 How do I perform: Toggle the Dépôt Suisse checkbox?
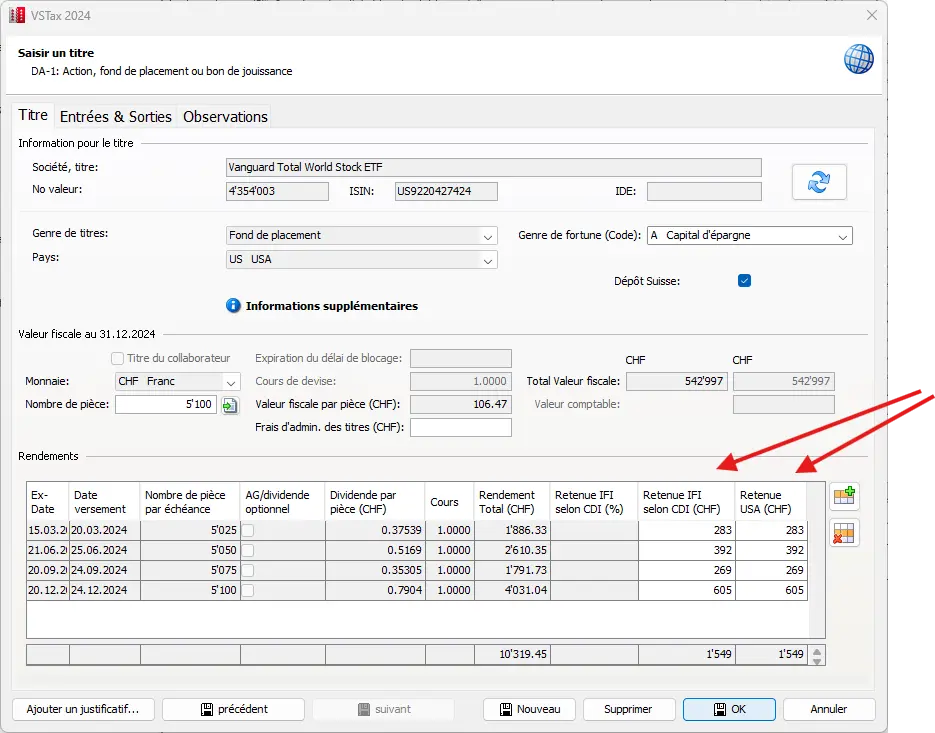(744, 281)
